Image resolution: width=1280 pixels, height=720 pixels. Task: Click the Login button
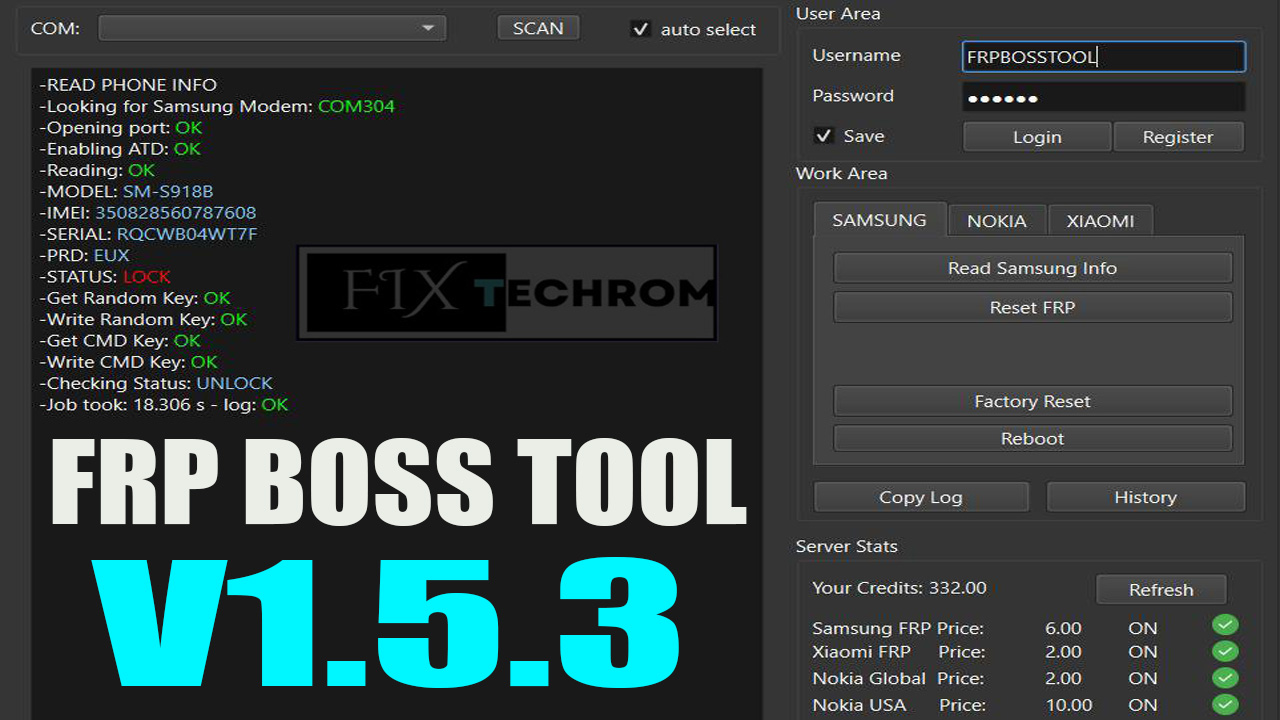[1037, 137]
